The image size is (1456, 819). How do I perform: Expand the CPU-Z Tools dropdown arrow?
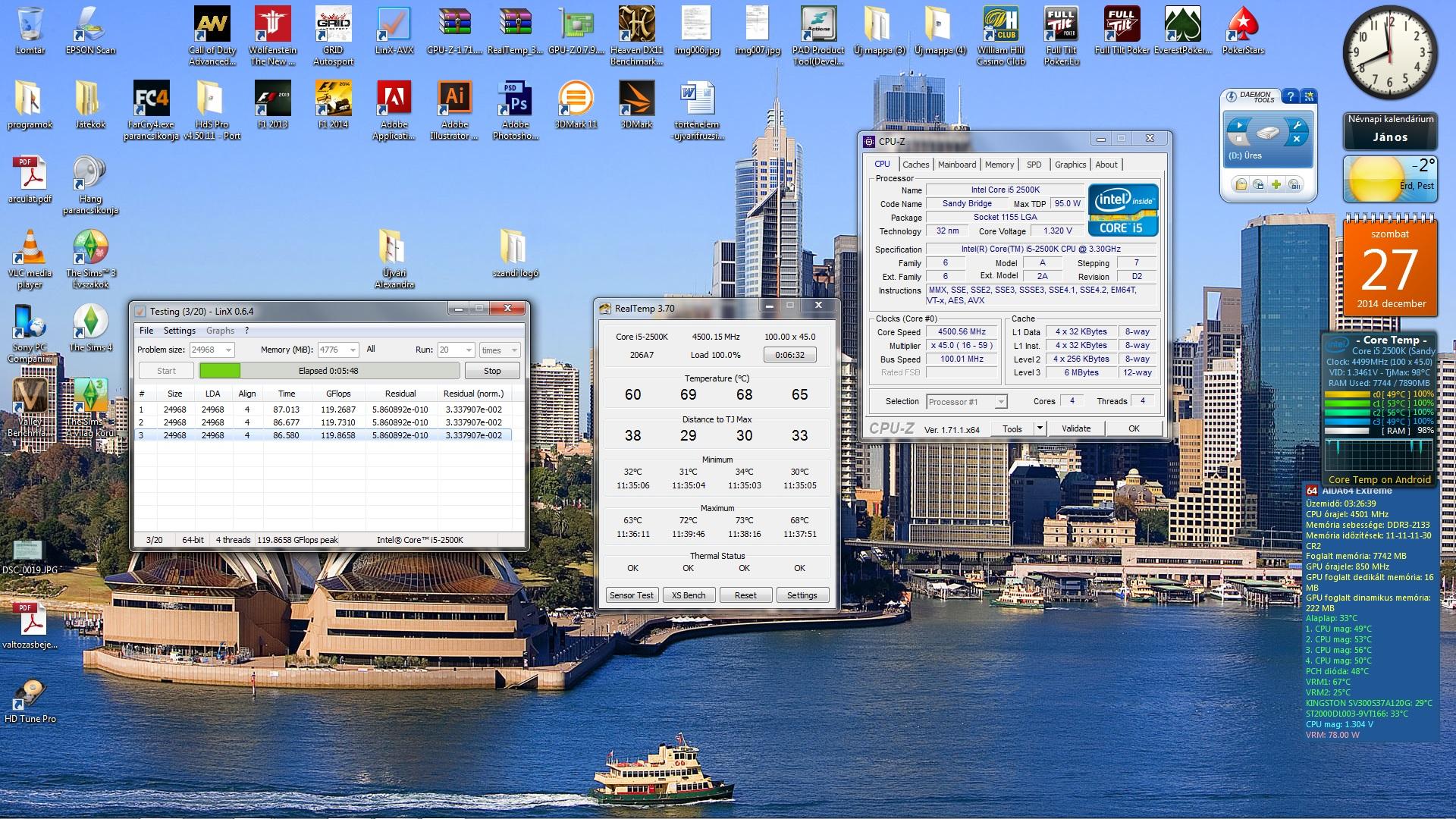pos(1040,428)
